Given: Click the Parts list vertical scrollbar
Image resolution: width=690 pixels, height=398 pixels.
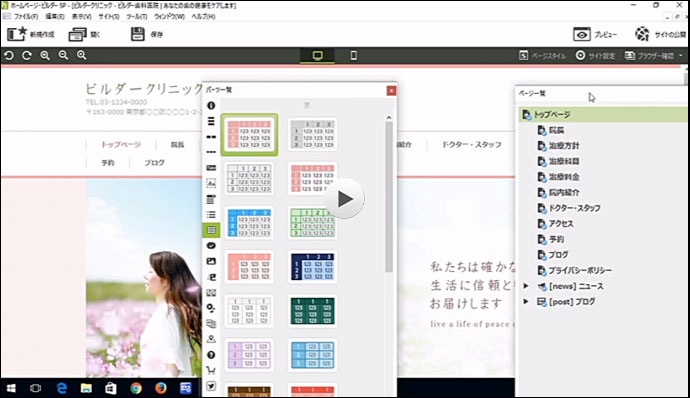Looking at the screenshot, I should (389, 196).
